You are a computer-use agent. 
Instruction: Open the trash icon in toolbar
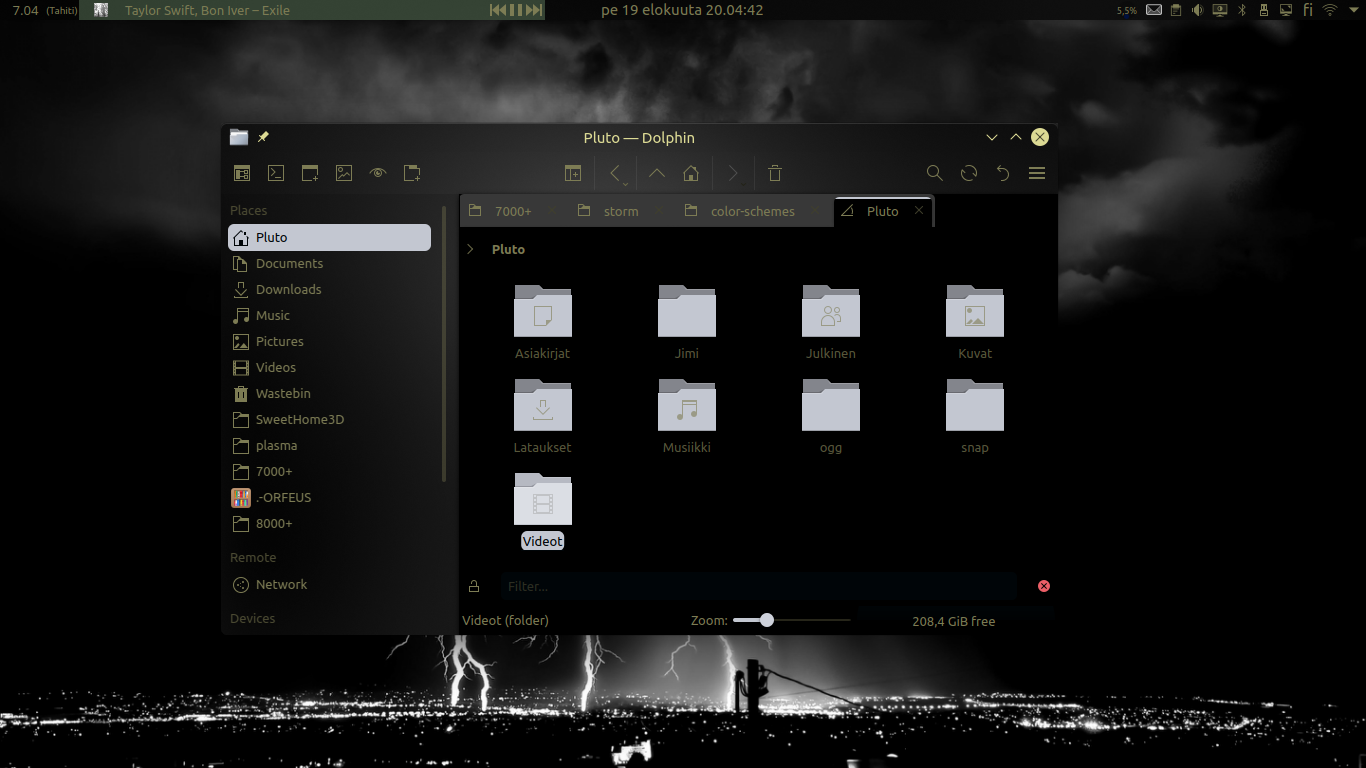775,173
